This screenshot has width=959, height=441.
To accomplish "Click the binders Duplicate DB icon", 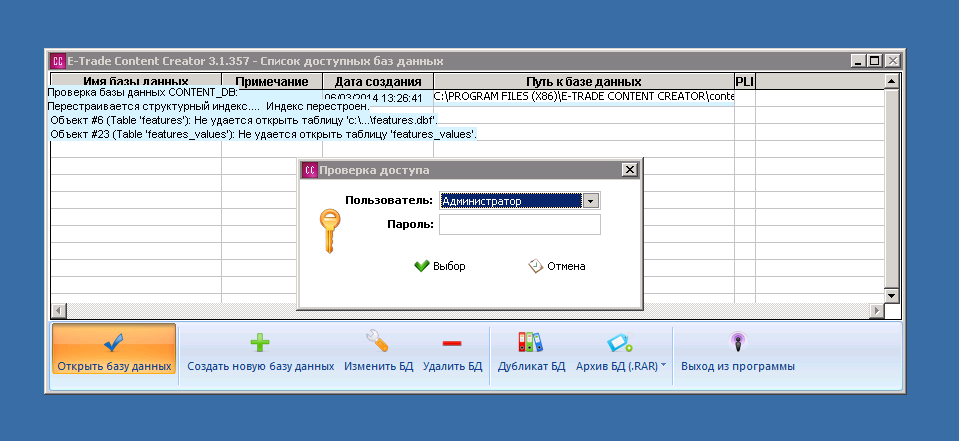I will coord(530,342).
